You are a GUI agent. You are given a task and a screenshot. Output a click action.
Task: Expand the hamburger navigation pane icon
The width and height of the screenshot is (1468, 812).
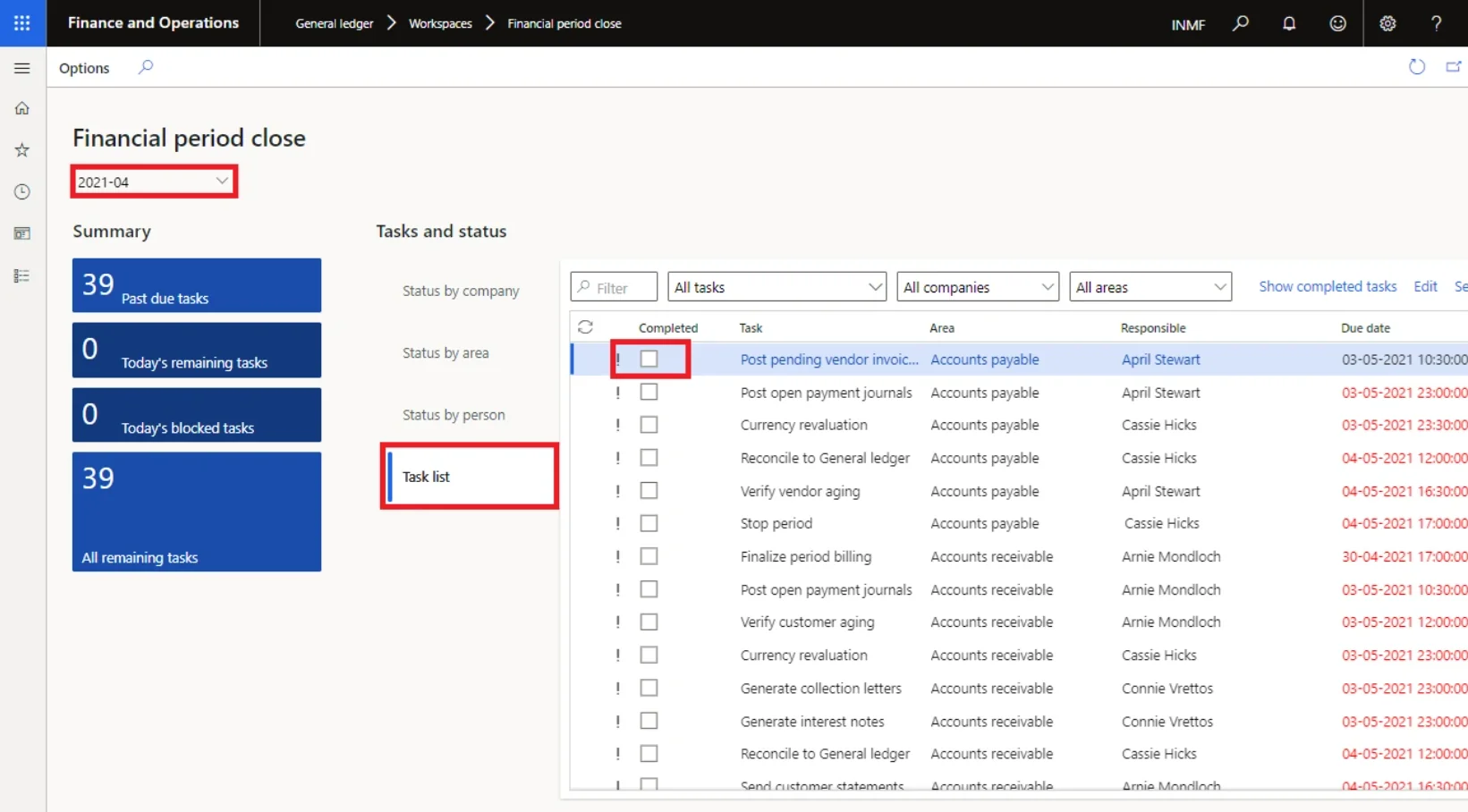coord(22,68)
